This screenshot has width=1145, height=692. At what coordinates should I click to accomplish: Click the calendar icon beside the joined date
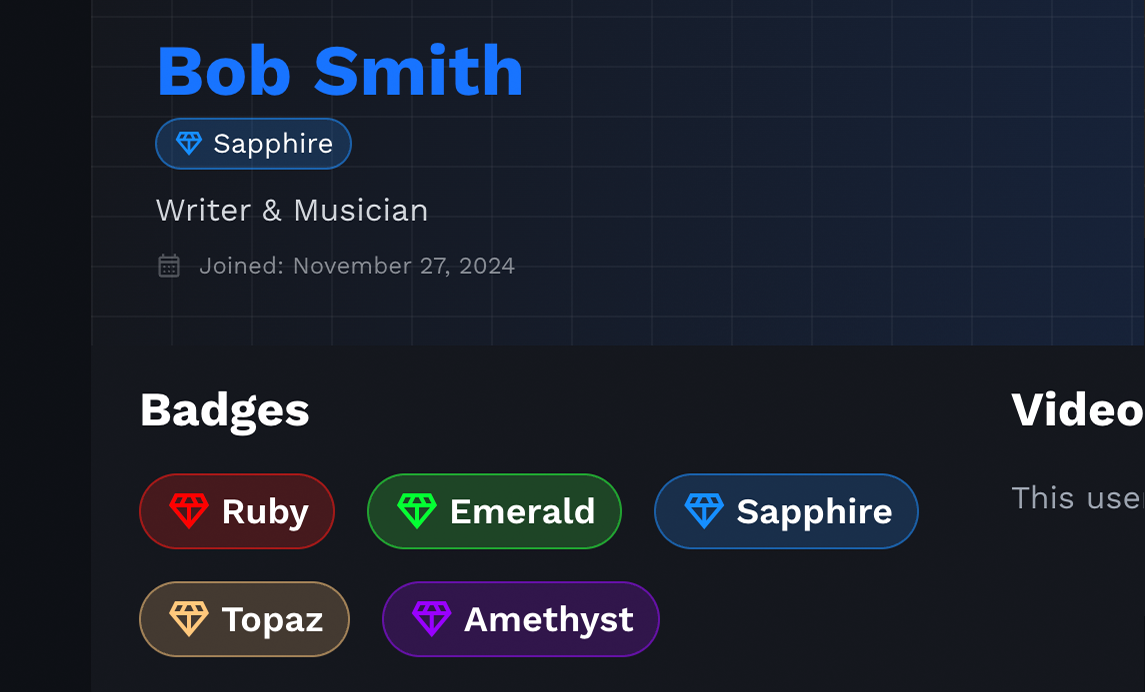(x=168, y=265)
